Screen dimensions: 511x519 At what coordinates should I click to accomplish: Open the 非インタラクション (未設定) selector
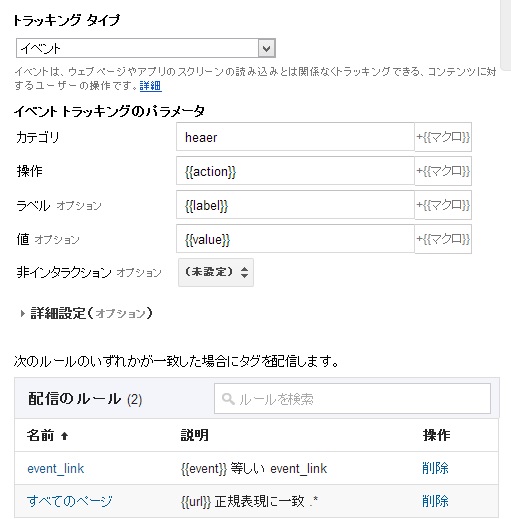216,272
